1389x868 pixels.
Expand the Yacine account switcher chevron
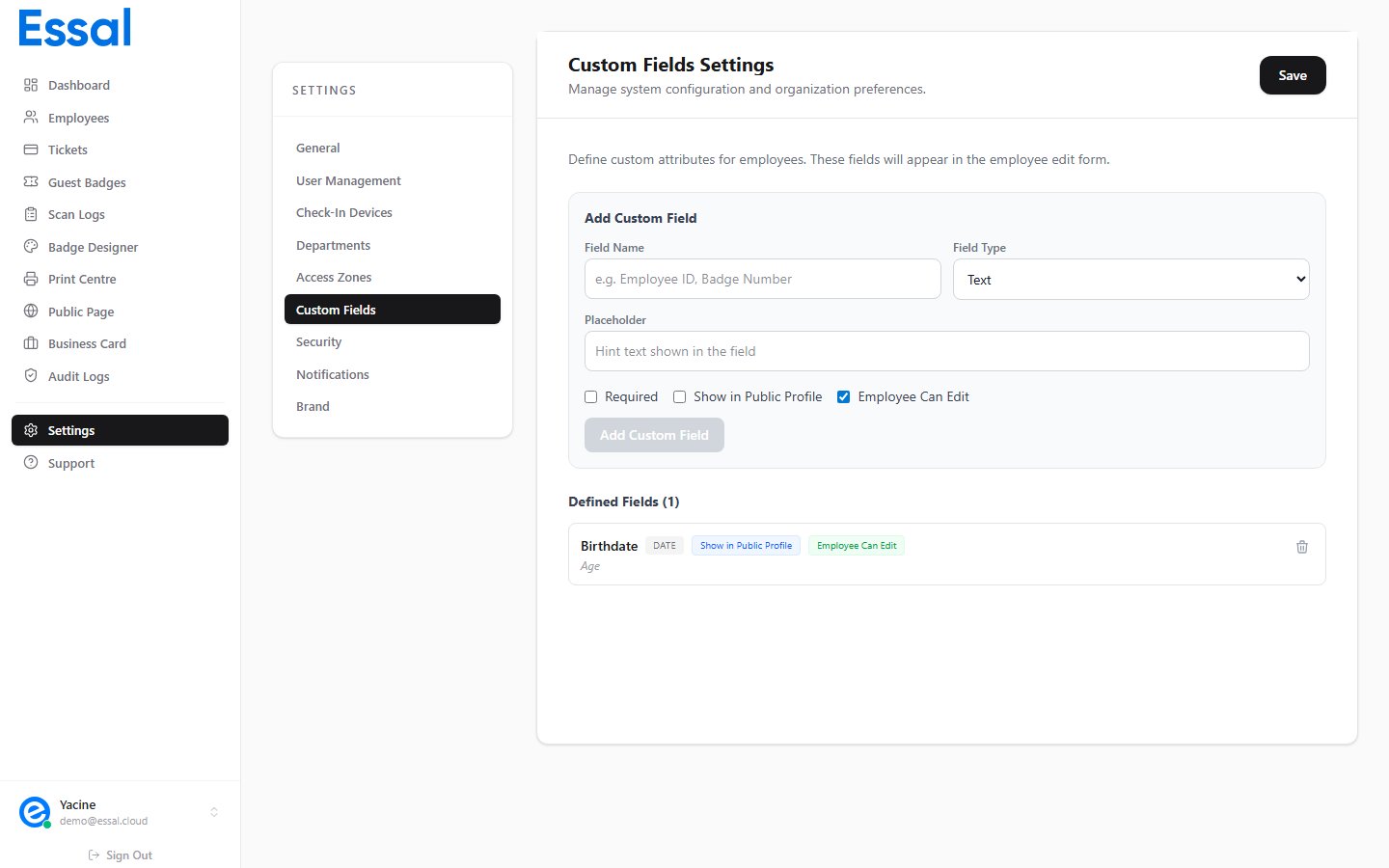coord(214,812)
